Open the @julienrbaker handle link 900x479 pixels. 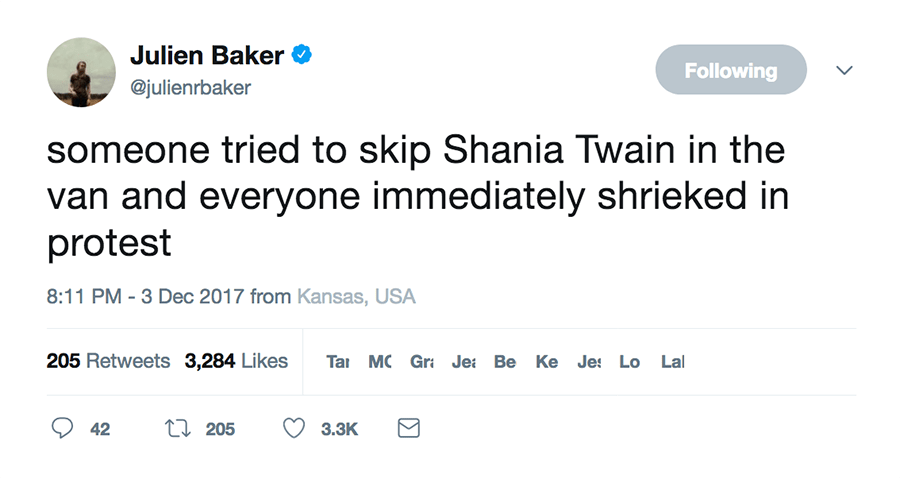pyautogui.click(x=190, y=88)
